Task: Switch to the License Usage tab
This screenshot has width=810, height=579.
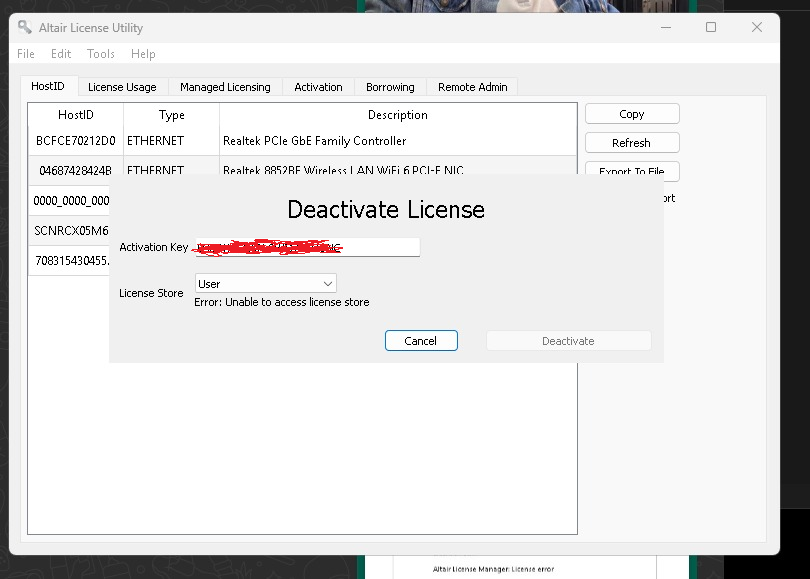Action: coord(122,87)
